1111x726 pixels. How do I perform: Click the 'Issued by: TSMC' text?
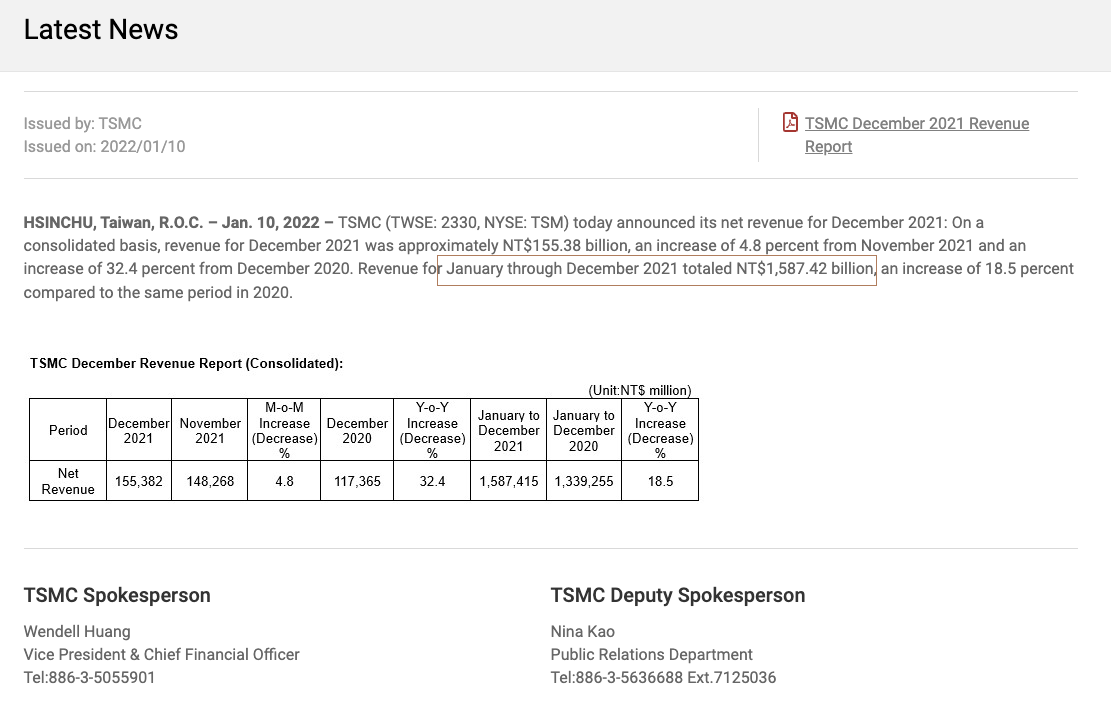[x=83, y=124]
